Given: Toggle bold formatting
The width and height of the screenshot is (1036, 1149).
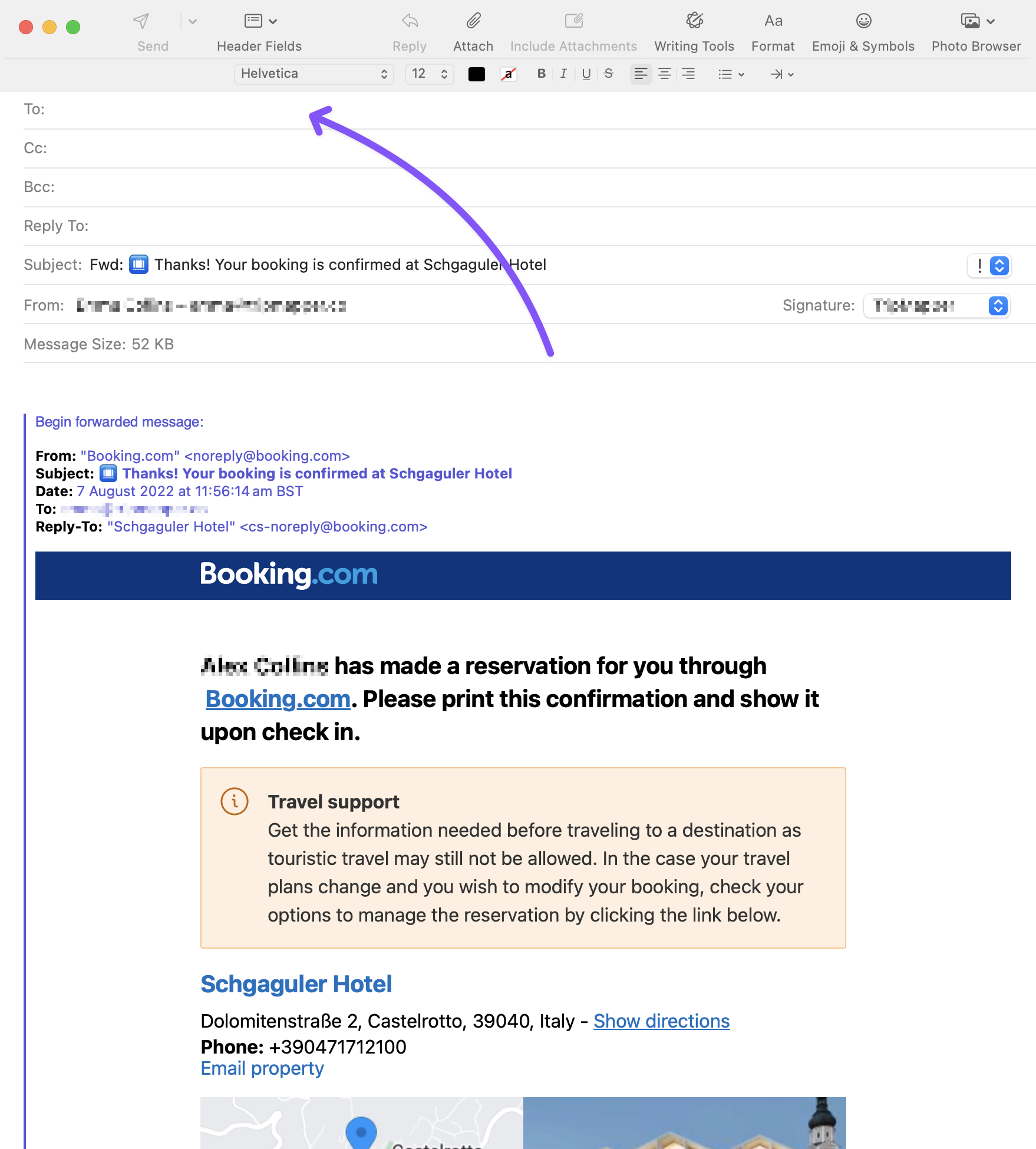Looking at the screenshot, I should coord(541,74).
